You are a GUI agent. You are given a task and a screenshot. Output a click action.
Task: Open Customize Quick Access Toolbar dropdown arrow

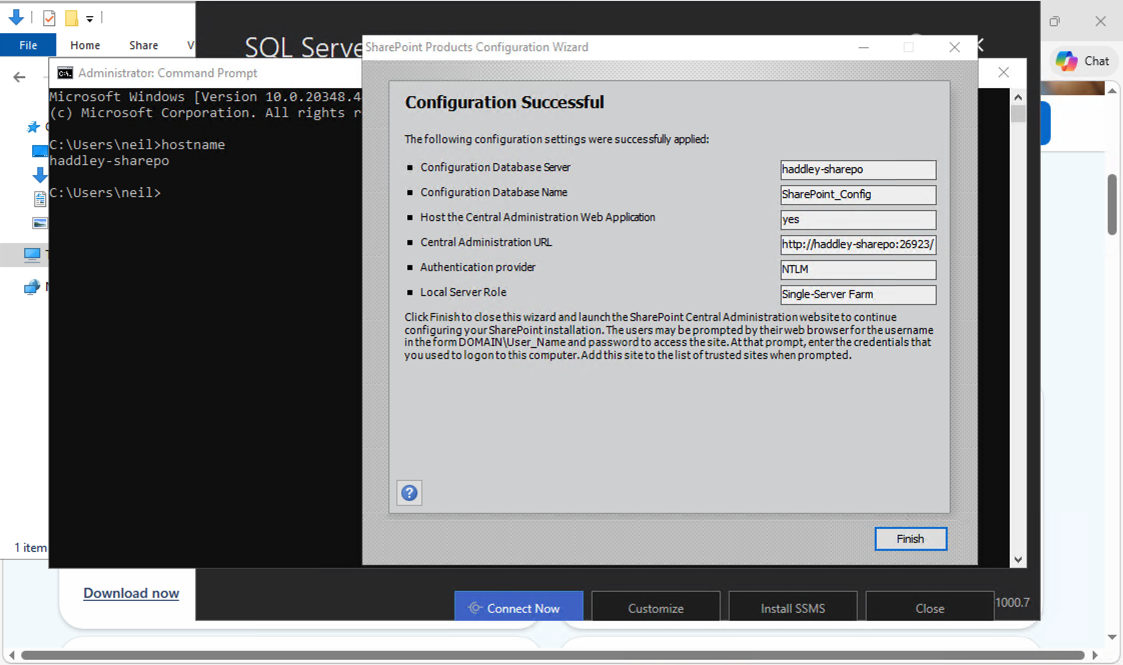point(90,19)
